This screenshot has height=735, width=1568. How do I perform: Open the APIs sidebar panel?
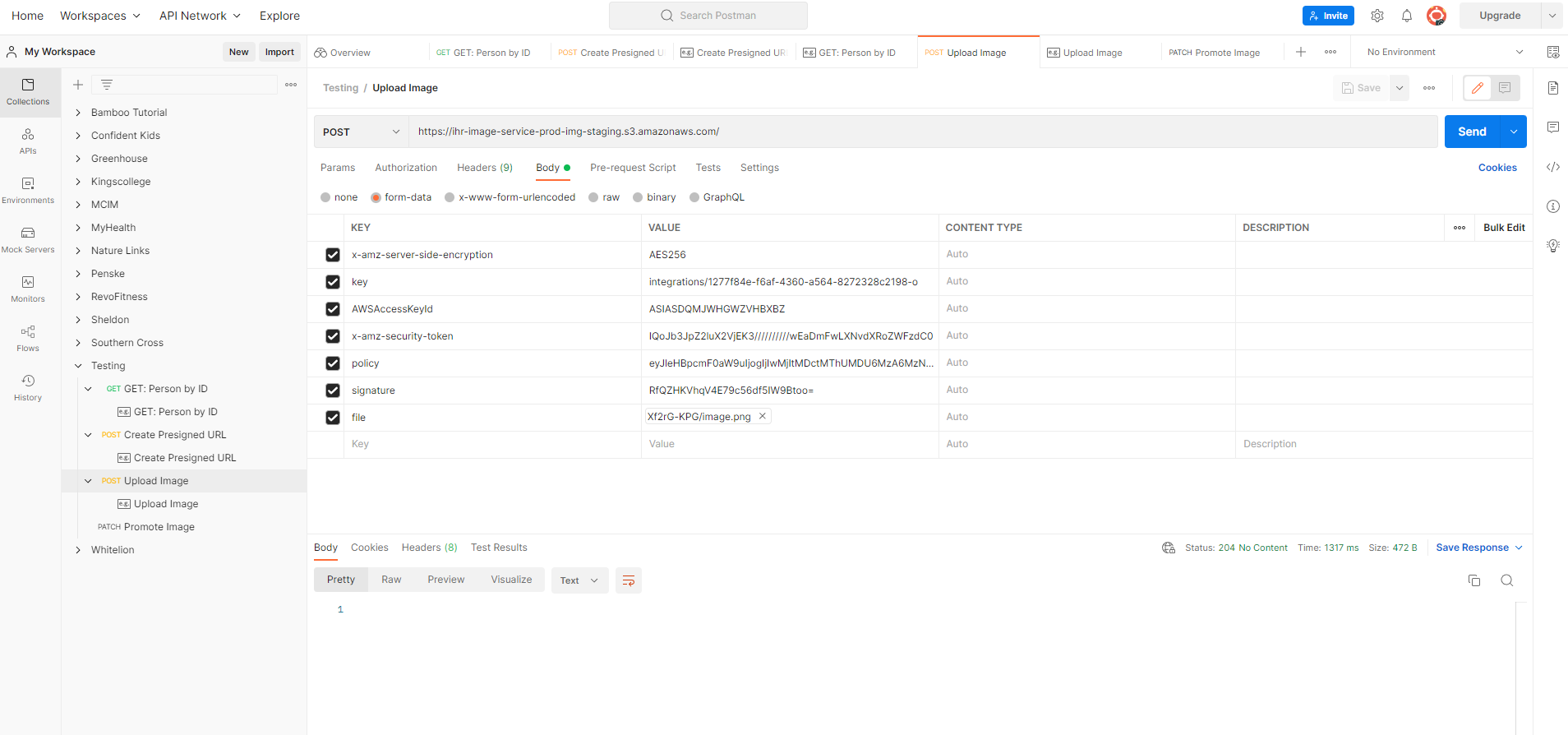tap(28, 141)
